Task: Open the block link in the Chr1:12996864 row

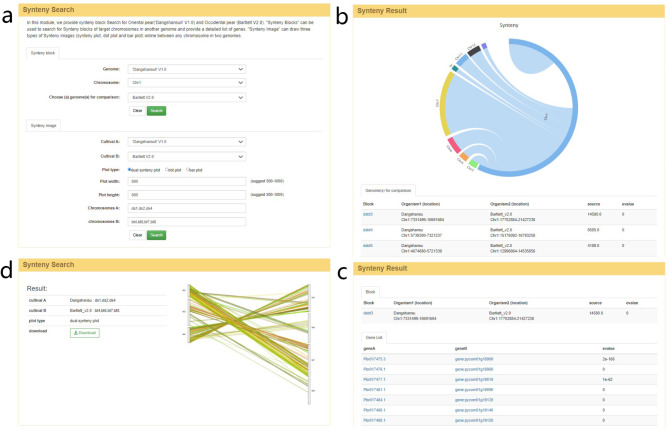Action: click(x=368, y=246)
